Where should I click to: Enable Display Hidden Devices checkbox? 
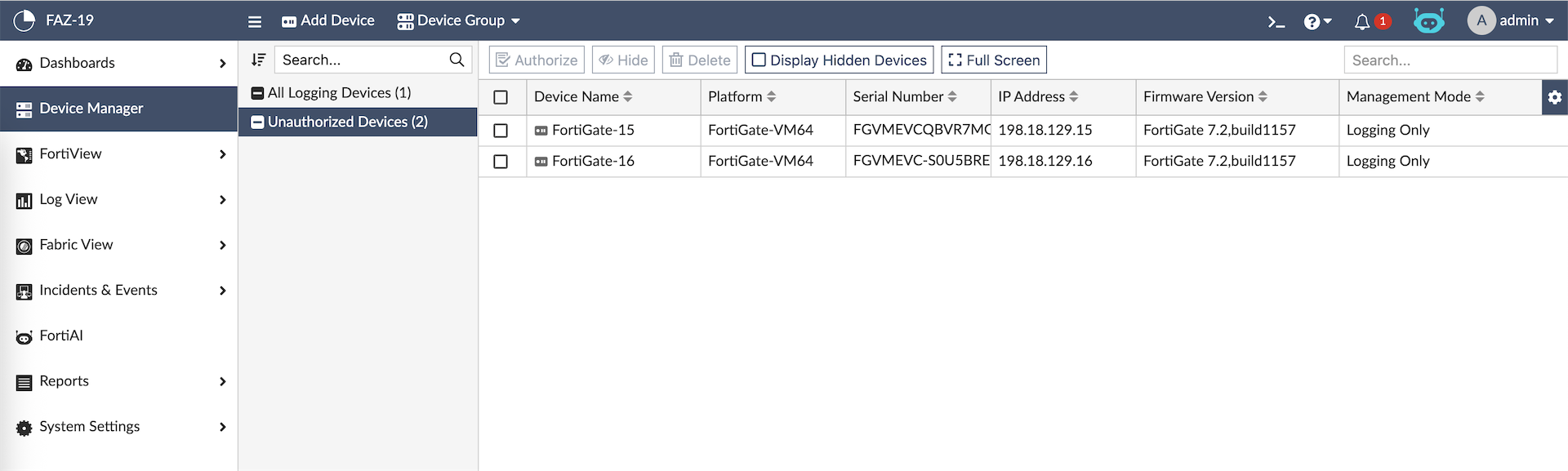pyautogui.click(x=759, y=60)
